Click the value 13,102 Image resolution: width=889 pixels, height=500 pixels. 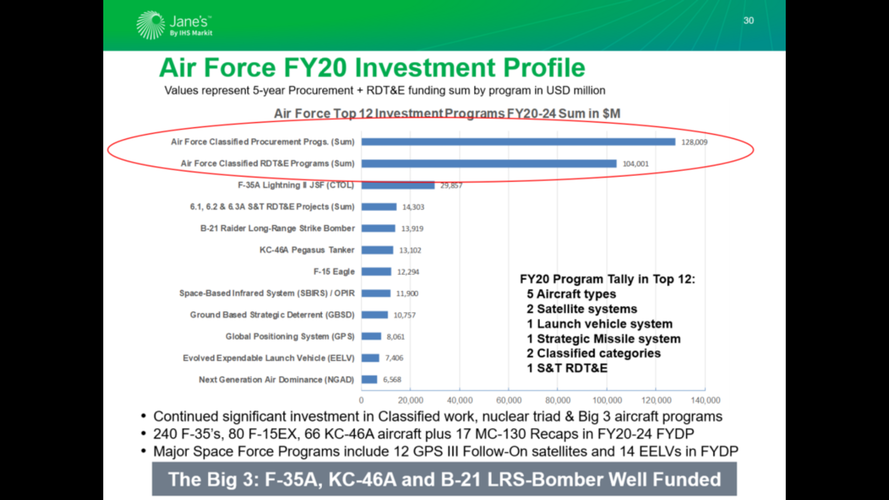410,250
